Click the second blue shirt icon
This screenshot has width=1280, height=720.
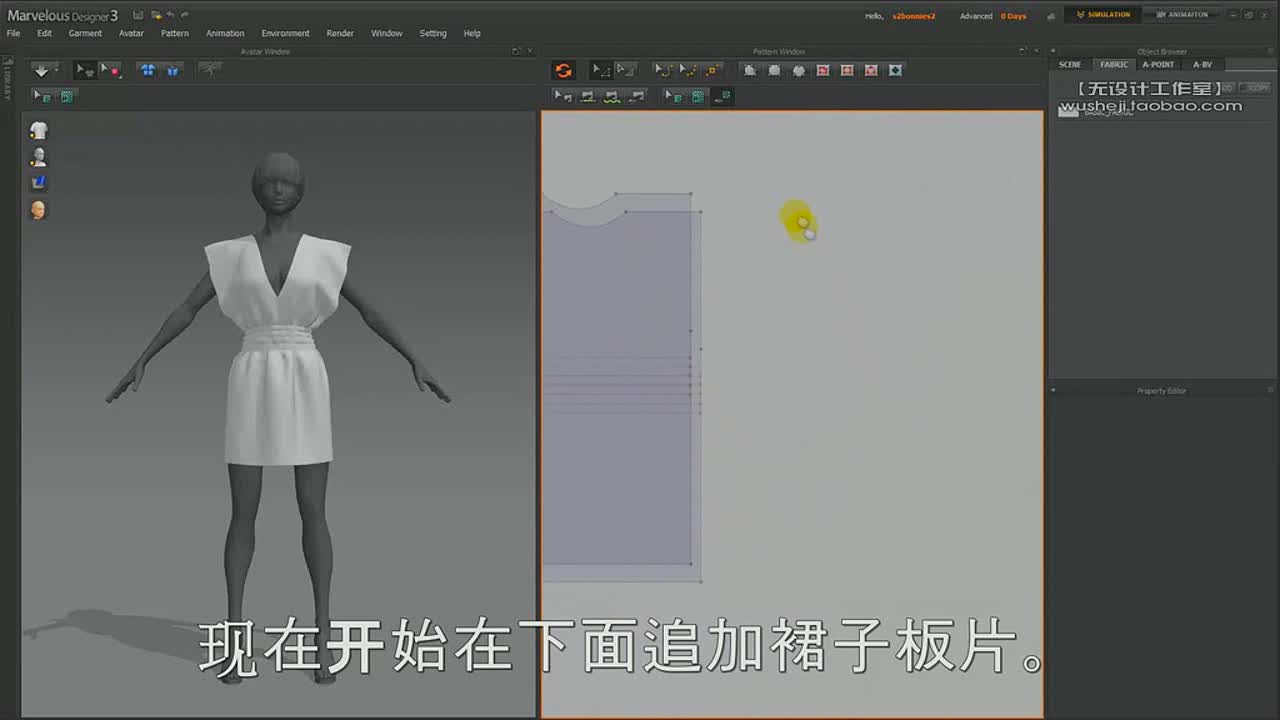click(172, 70)
